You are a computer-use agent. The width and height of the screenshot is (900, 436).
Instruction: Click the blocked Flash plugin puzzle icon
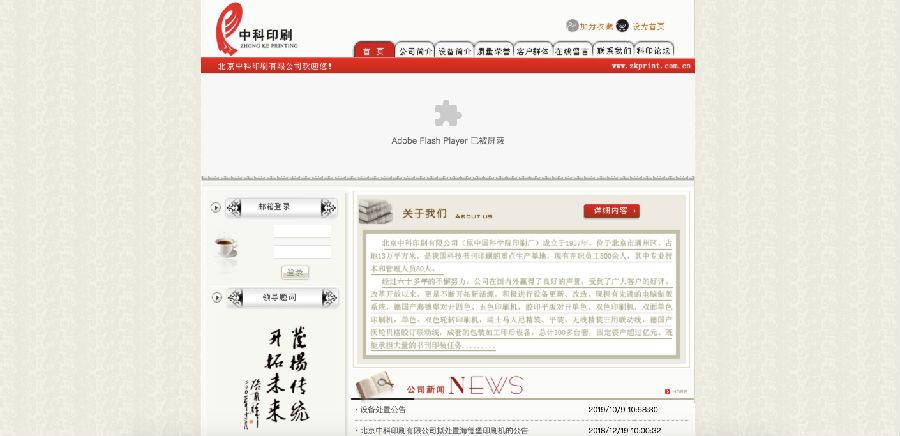coord(448,113)
